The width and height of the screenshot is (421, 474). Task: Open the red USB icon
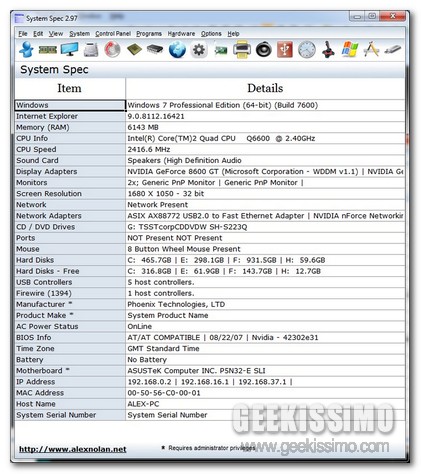click(x=285, y=50)
